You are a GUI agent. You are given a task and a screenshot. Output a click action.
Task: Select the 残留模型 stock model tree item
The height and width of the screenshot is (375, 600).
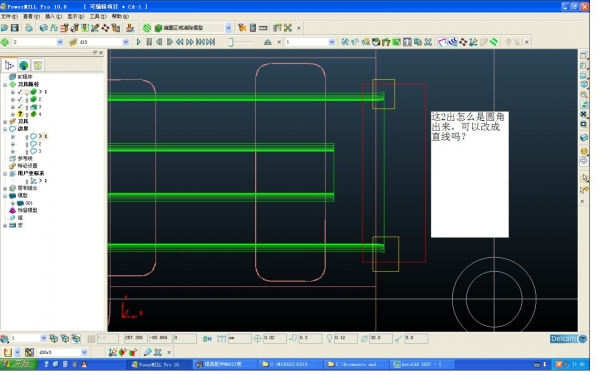[27, 210]
